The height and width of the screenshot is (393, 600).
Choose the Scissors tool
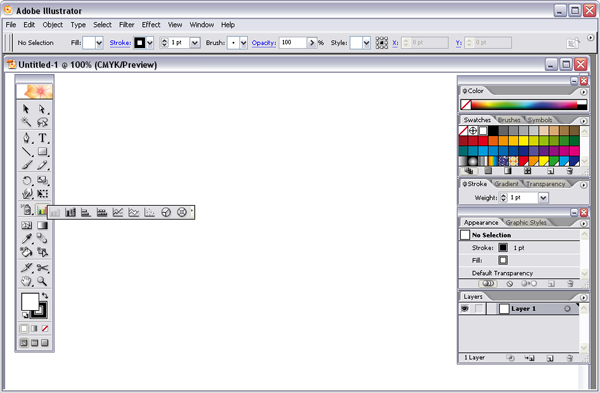click(x=42, y=268)
